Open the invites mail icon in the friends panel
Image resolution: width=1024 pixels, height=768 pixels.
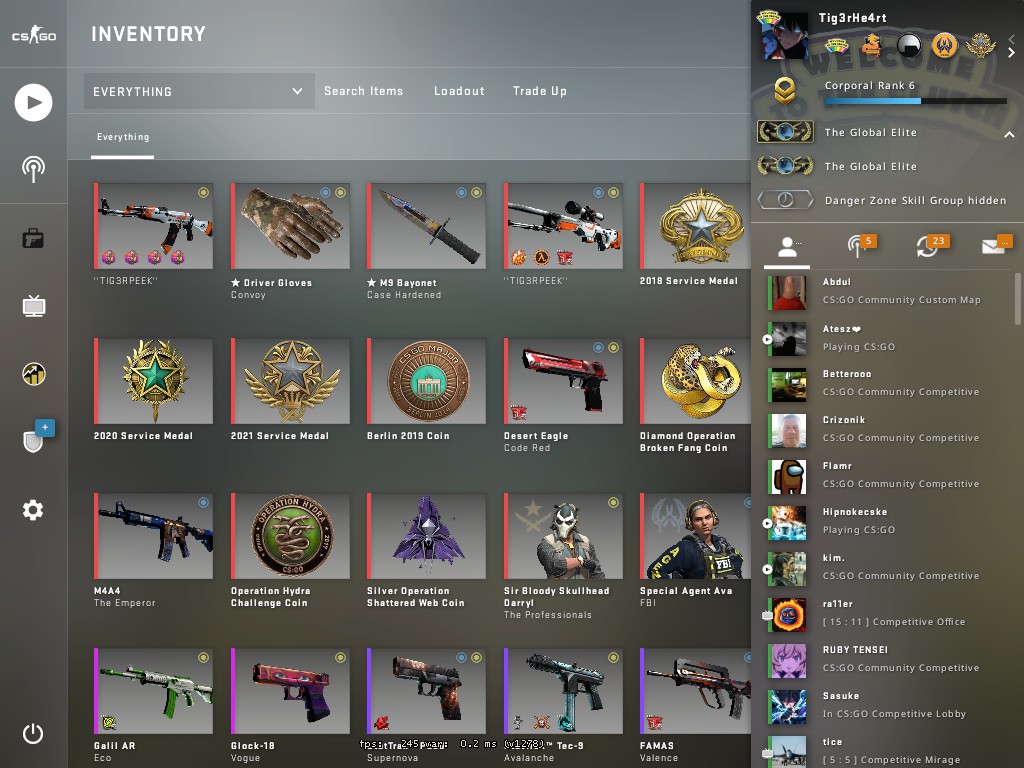pyautogui.click(x=995, y=245)
